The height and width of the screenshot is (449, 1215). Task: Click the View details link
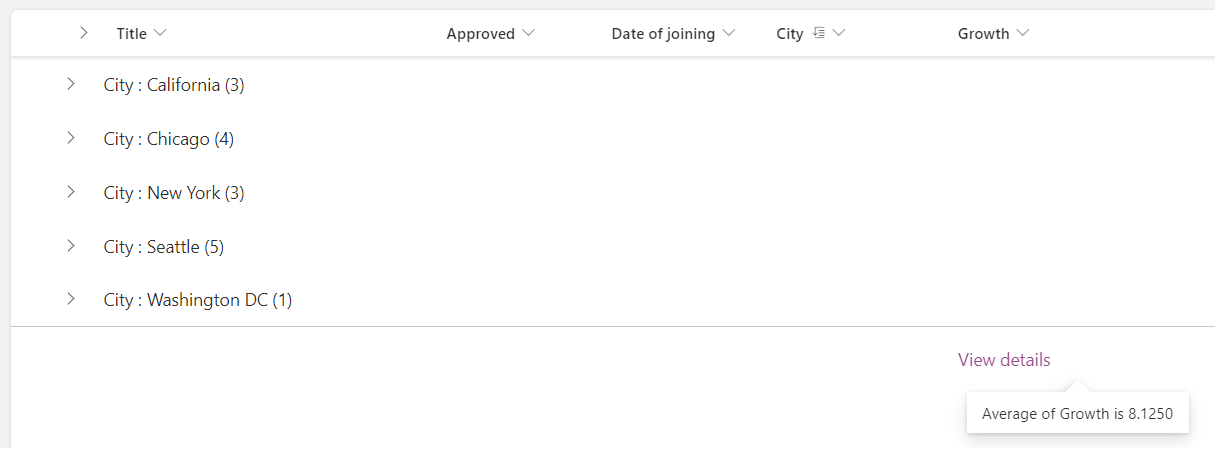pyautogui.click(x=1004, y=360)
